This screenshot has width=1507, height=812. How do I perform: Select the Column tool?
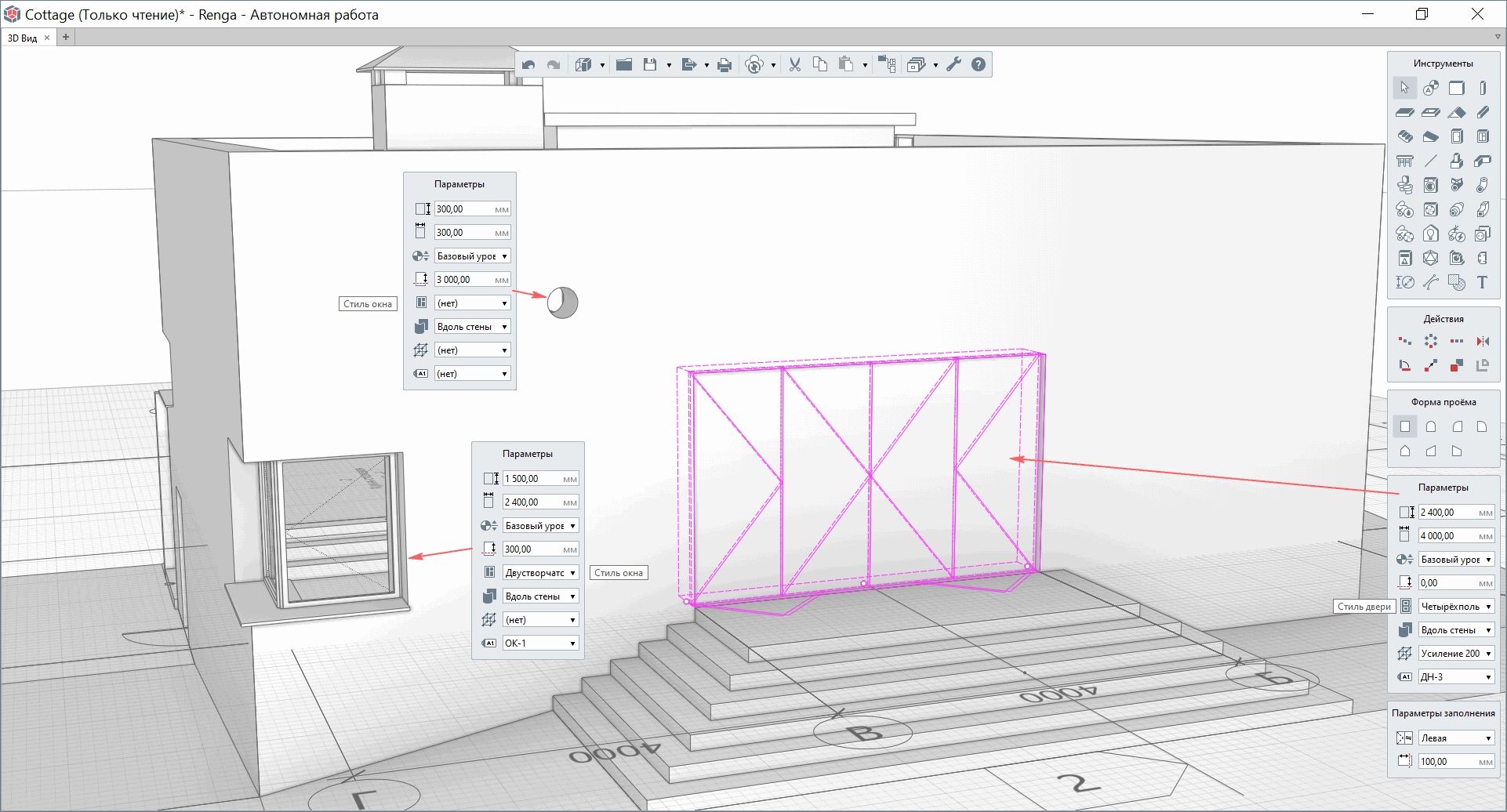tap(1482, 88)
